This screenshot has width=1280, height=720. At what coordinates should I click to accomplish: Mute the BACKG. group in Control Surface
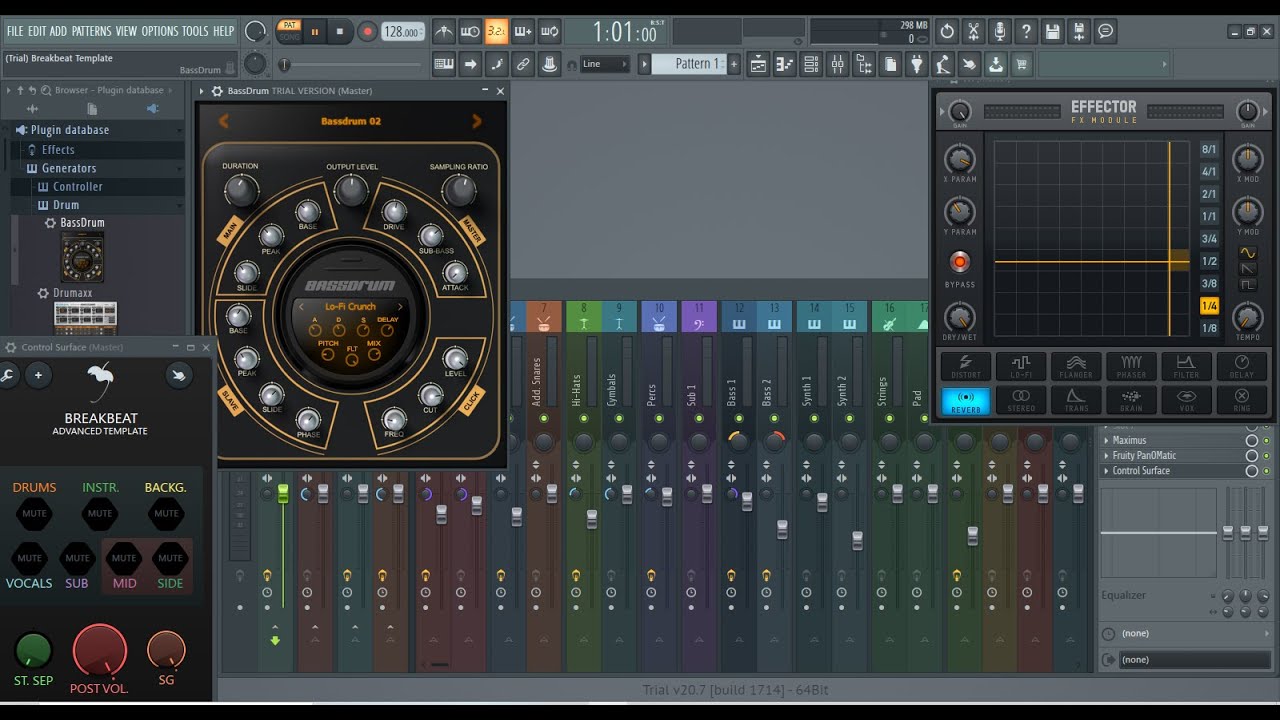(x=166, y=513)
